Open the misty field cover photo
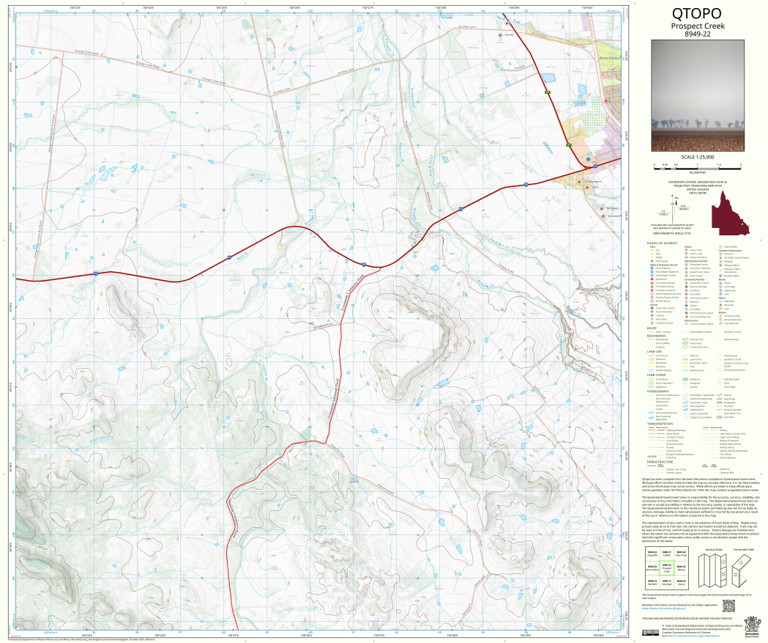The height and width of the screenshot is (643, 768). [x=697, y=95]
